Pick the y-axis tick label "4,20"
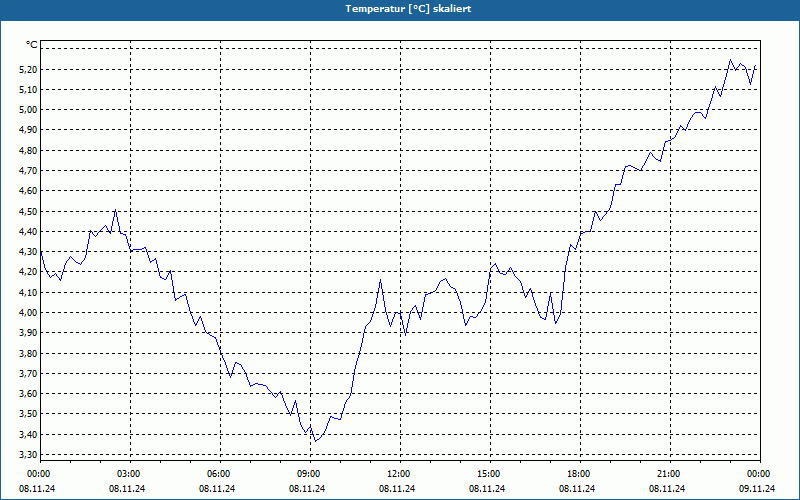The height and width of the screenshot is (500, 800). point(28,272)
